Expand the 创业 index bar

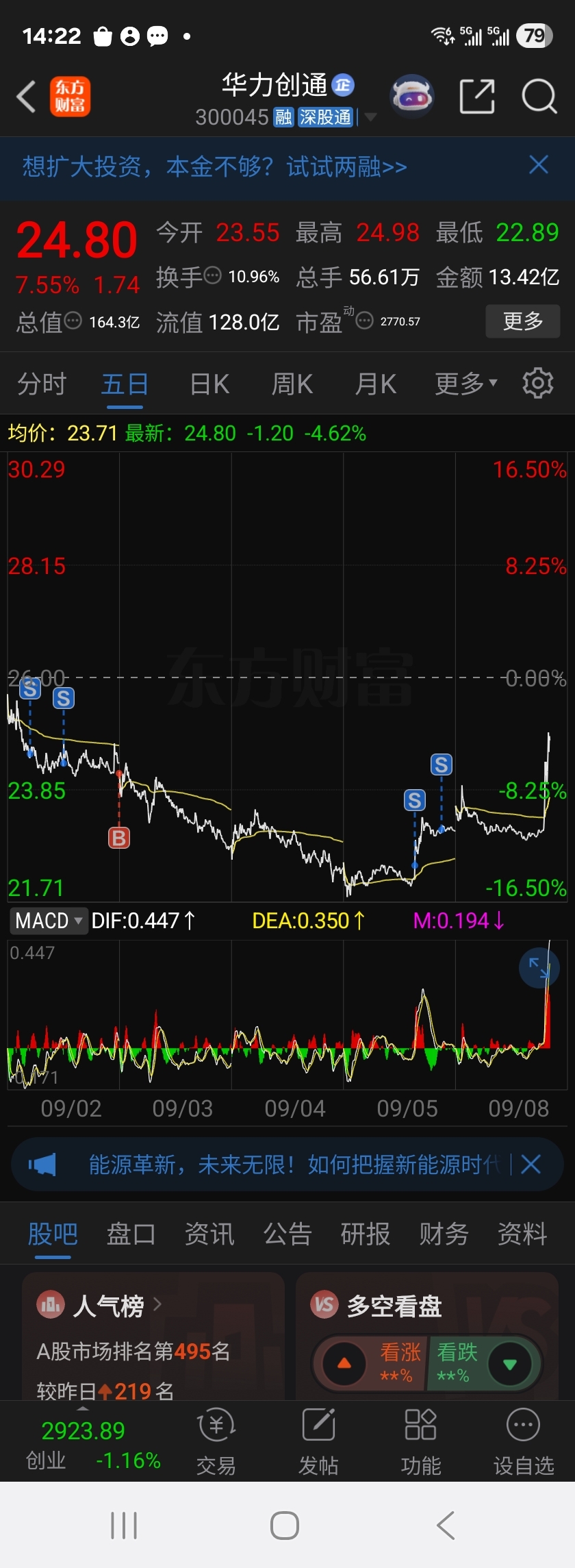point(83,1409)
